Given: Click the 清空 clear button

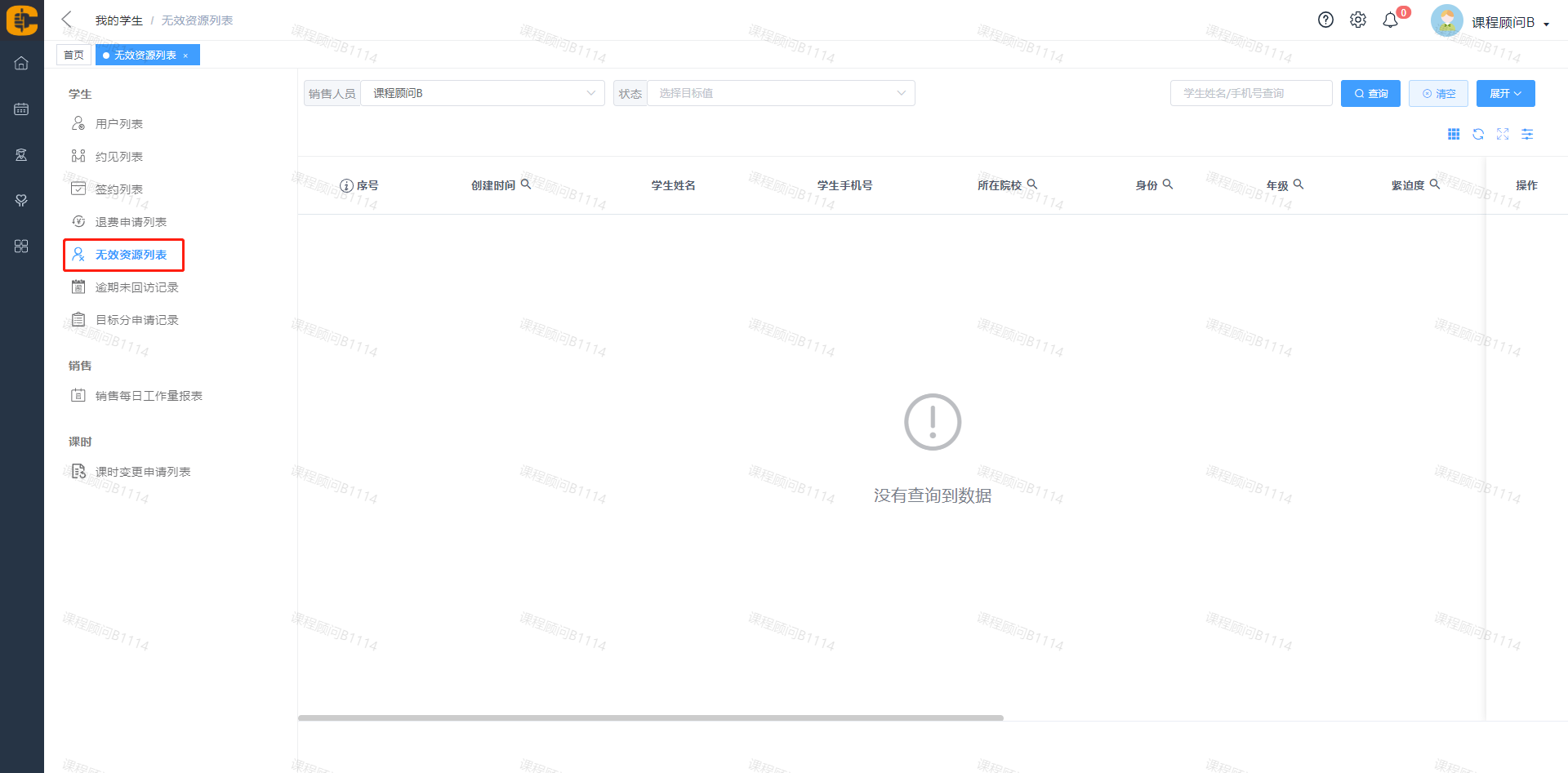Looking at the screenshot, I should point(1438,94).
